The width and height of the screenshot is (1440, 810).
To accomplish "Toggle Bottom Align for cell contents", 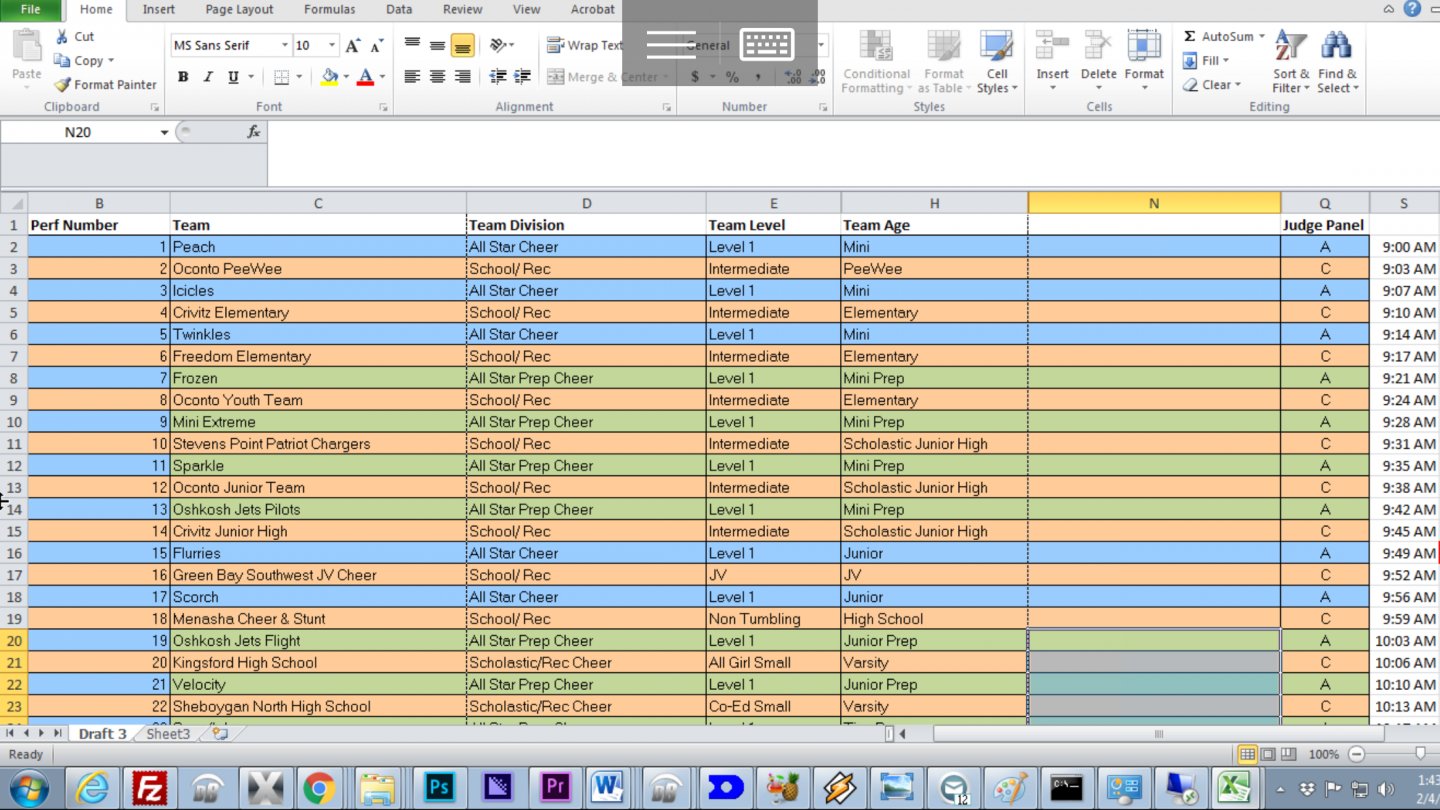I will click(462, 45).
